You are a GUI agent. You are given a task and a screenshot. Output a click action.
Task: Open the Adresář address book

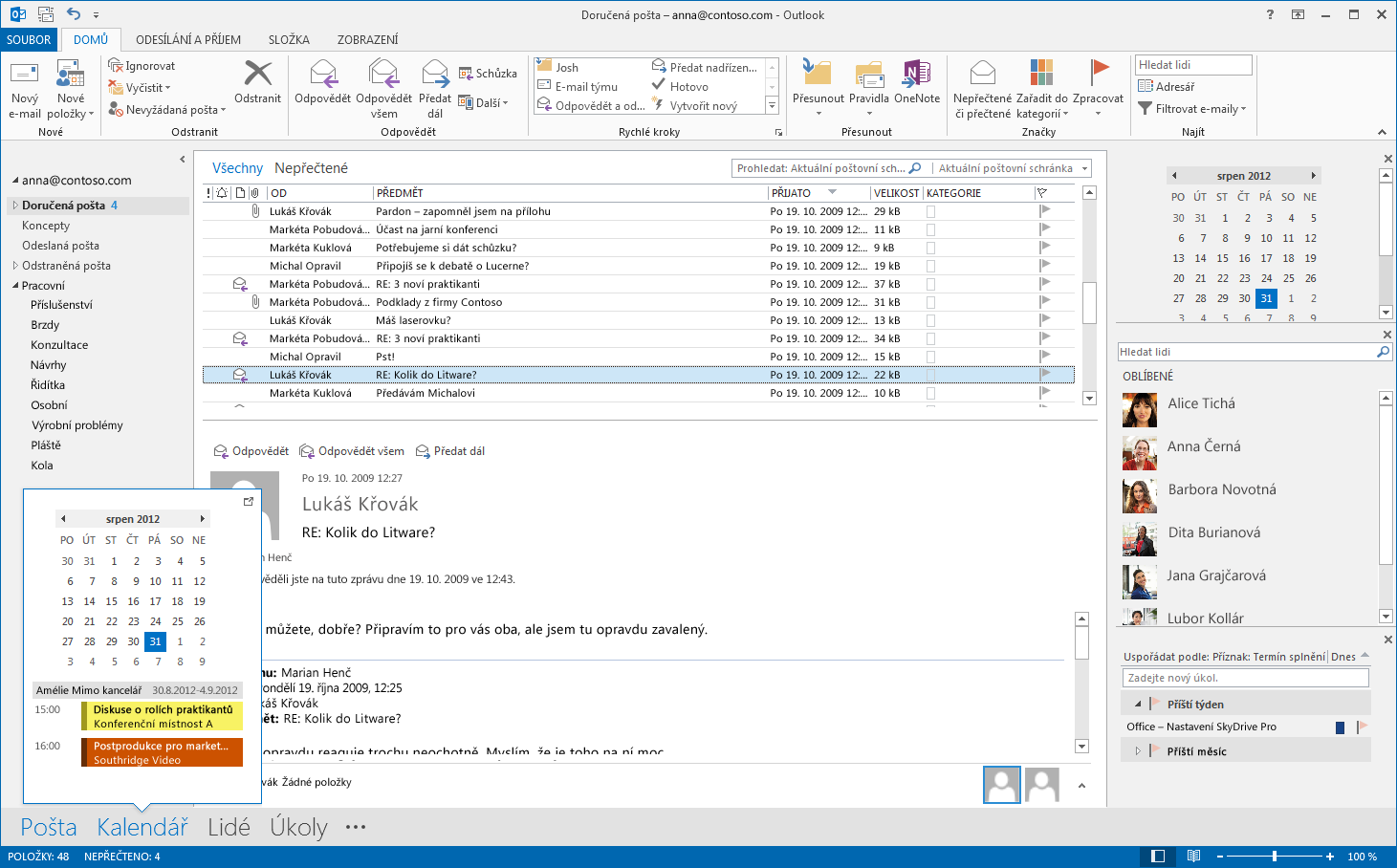pyautogui.click(x=1167, y=86)
